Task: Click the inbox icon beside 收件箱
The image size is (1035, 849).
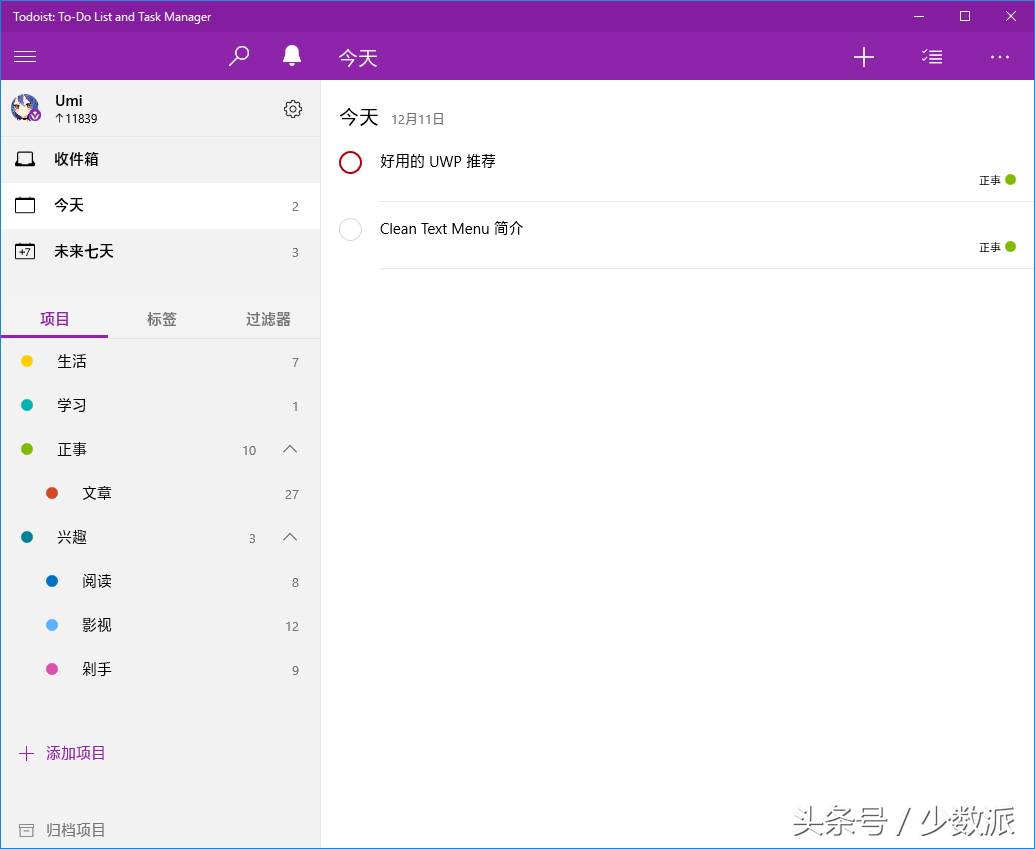Action: [25, 159]
